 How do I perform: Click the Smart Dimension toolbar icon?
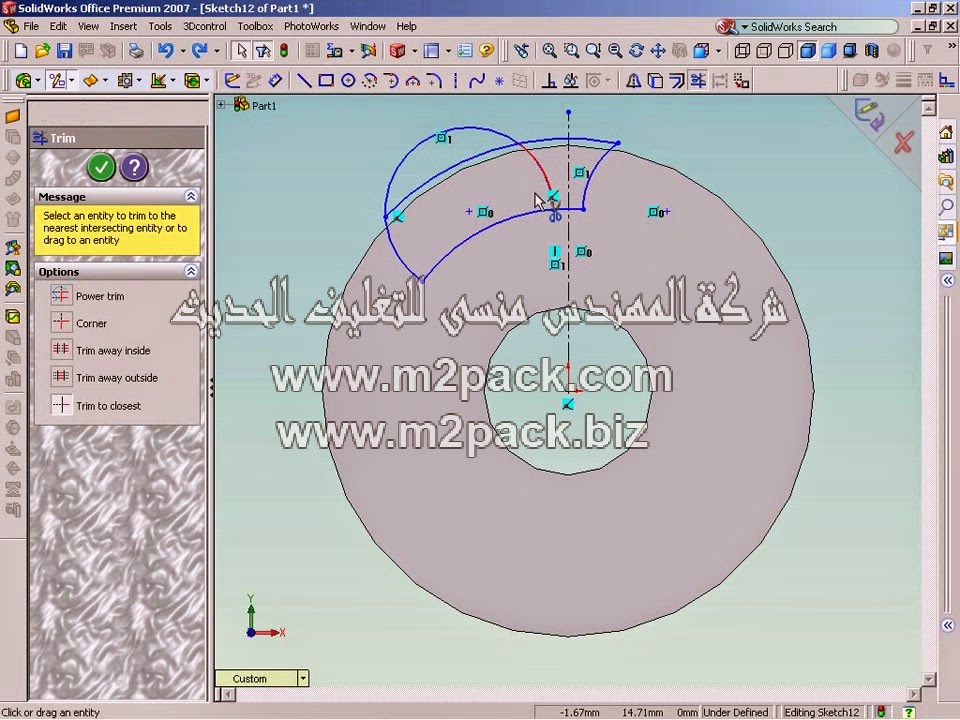[x=275, y=81]
